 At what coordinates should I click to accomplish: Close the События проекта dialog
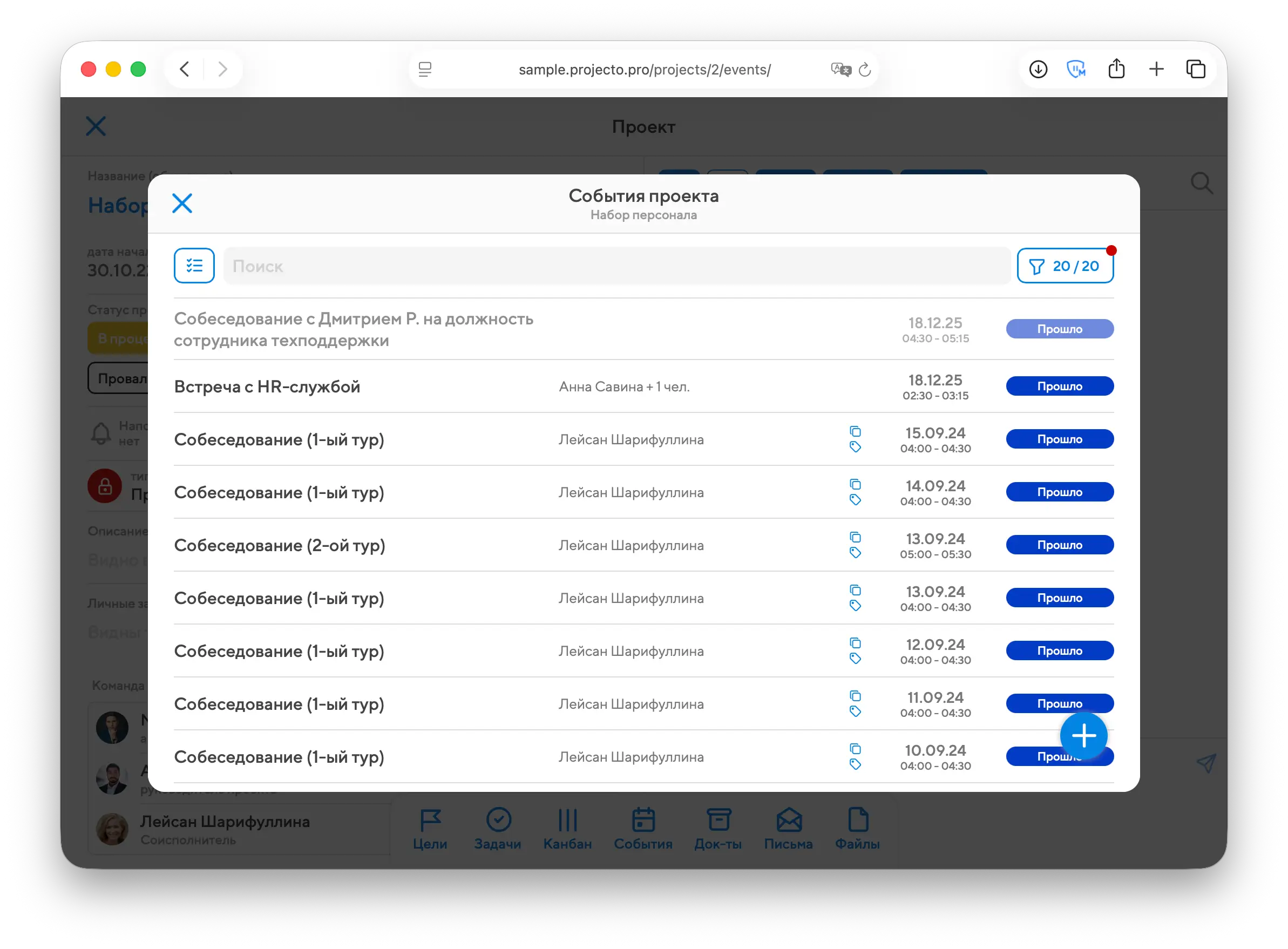point(182,204)
